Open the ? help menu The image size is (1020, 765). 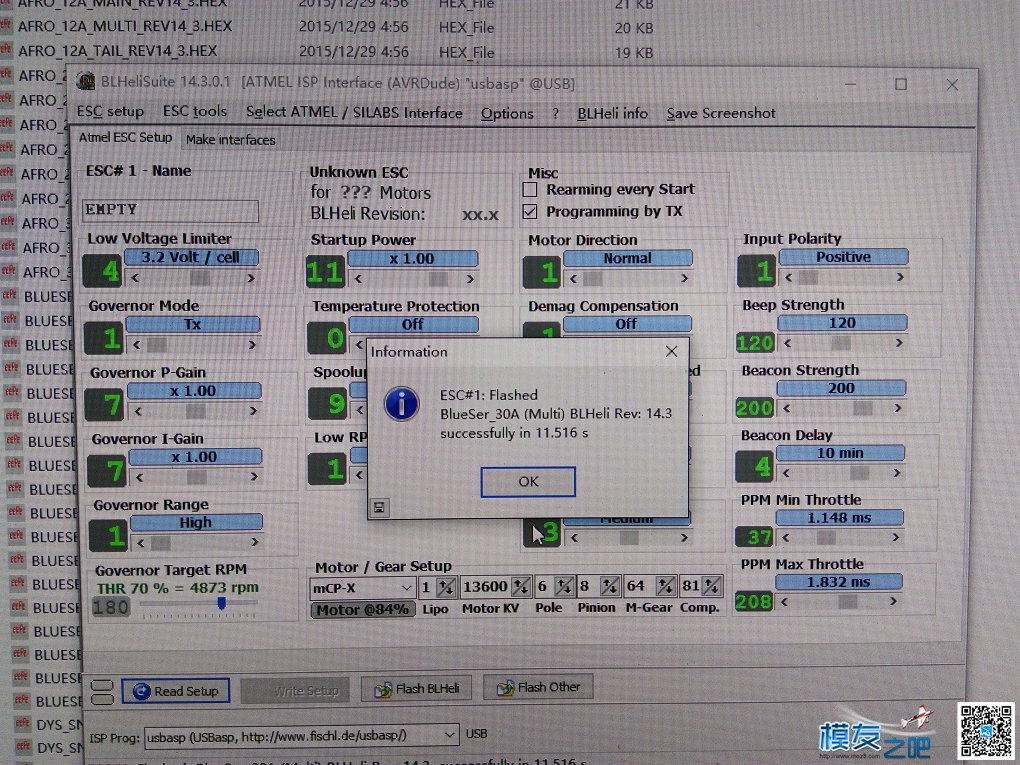pyautogui.click(x=556, y=114)
